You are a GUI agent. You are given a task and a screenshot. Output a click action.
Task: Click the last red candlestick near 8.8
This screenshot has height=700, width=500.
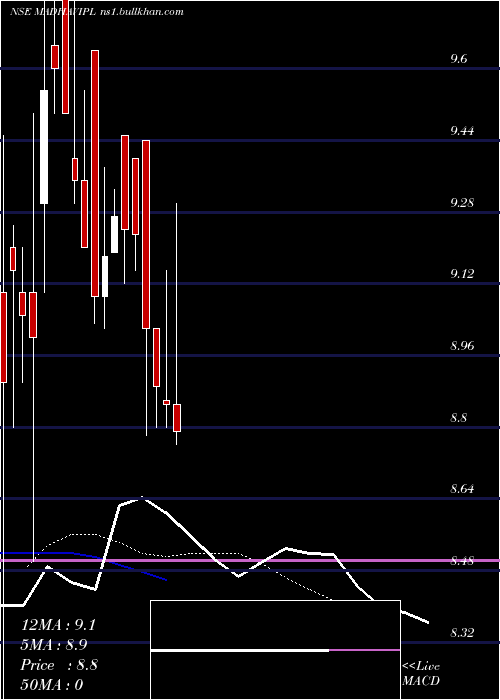177,418
